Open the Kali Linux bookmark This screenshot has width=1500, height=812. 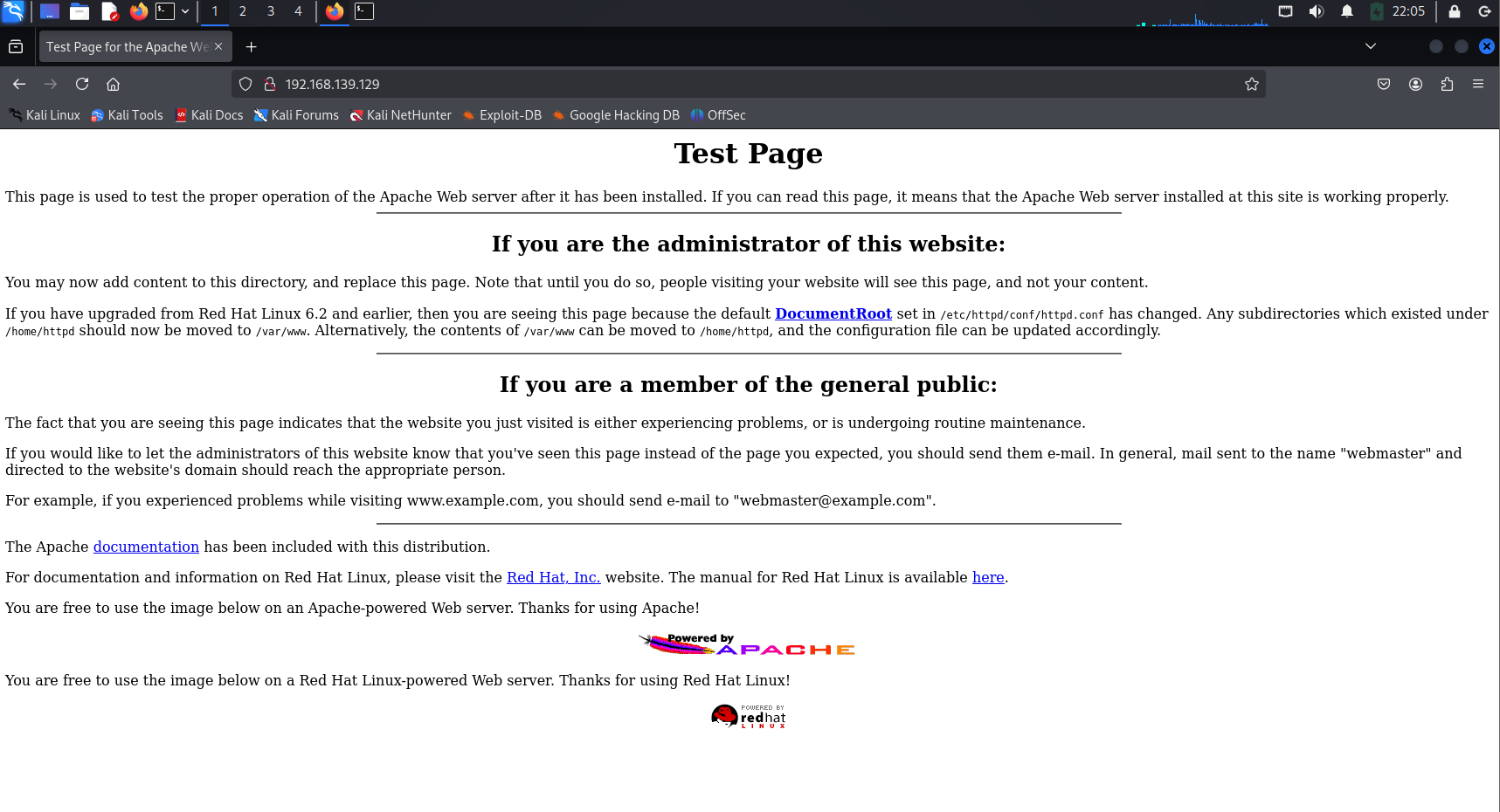45,115
